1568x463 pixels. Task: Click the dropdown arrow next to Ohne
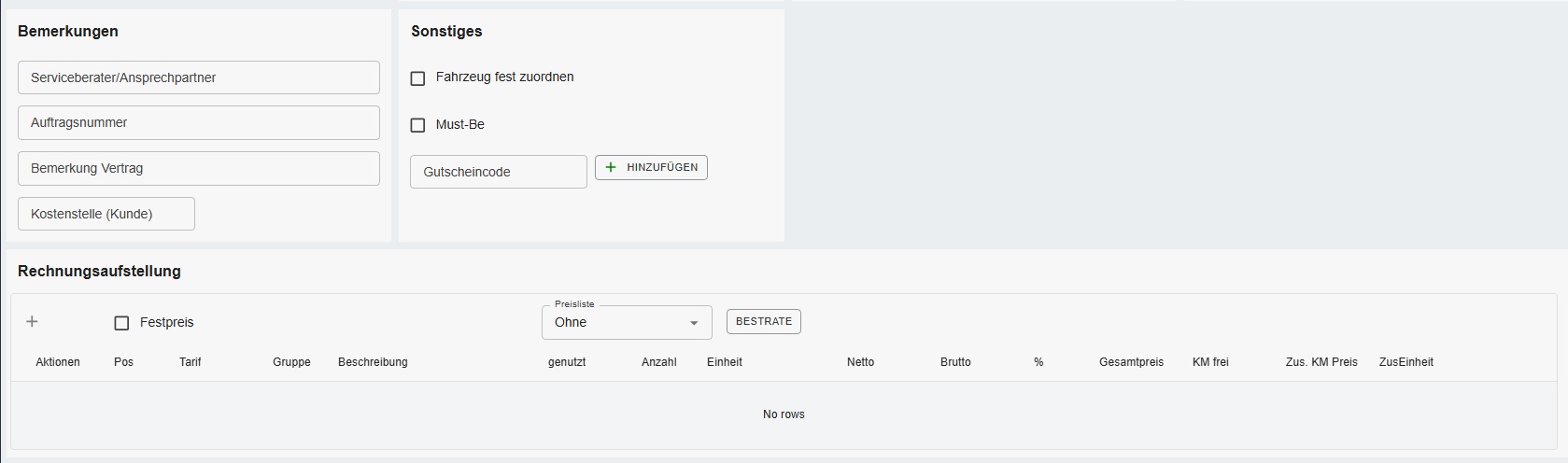(694, 323)
